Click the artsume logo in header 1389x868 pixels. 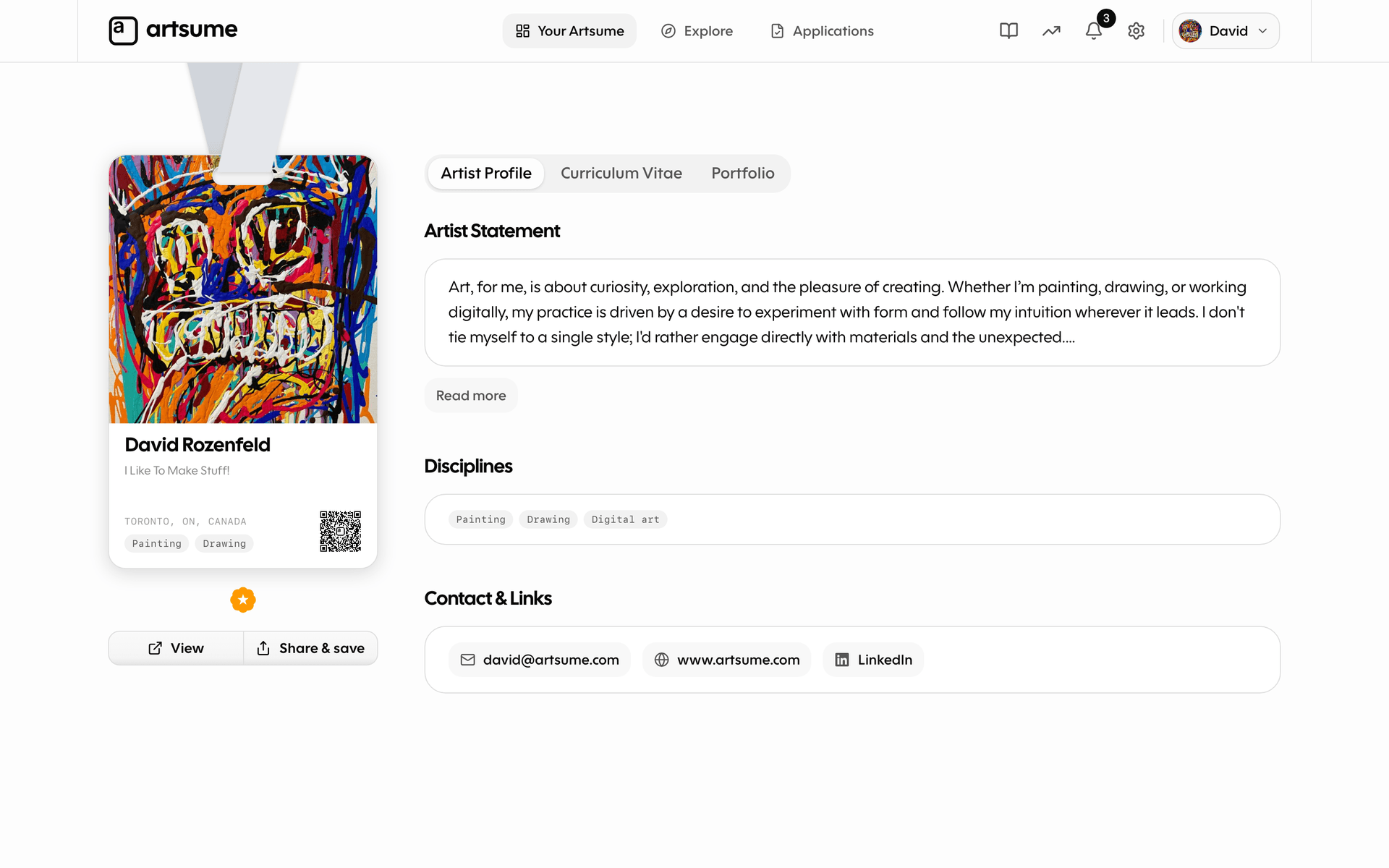point(173,30)
